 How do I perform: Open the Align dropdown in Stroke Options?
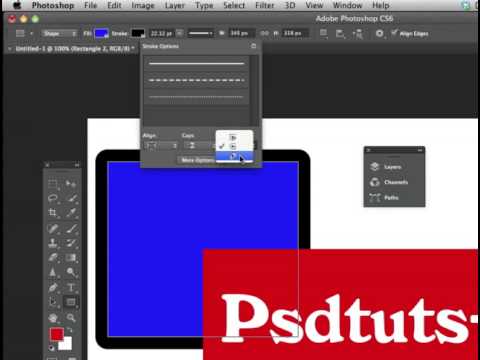pos(160,146)
